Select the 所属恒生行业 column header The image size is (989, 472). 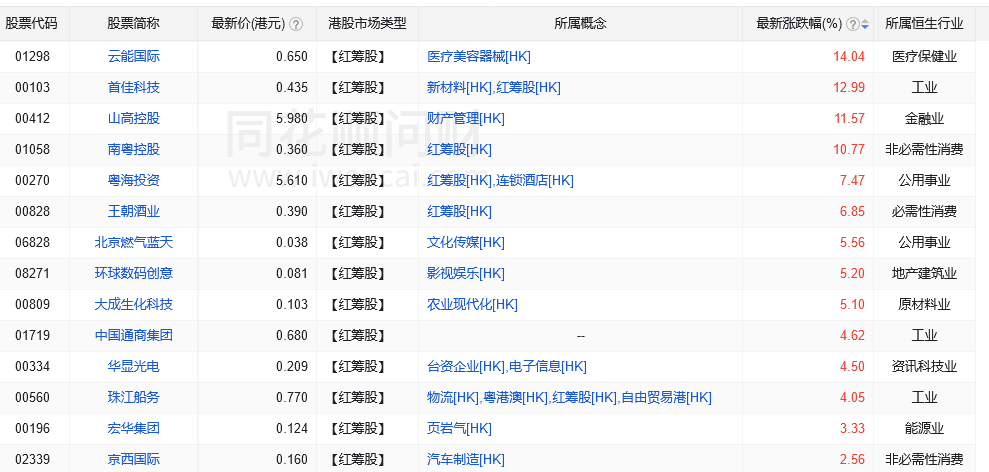pos(924,23)
